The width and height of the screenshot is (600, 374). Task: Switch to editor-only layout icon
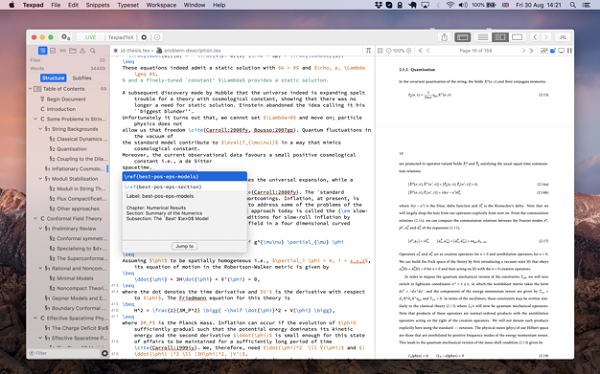pyautogui.click(x=483, y=37)
